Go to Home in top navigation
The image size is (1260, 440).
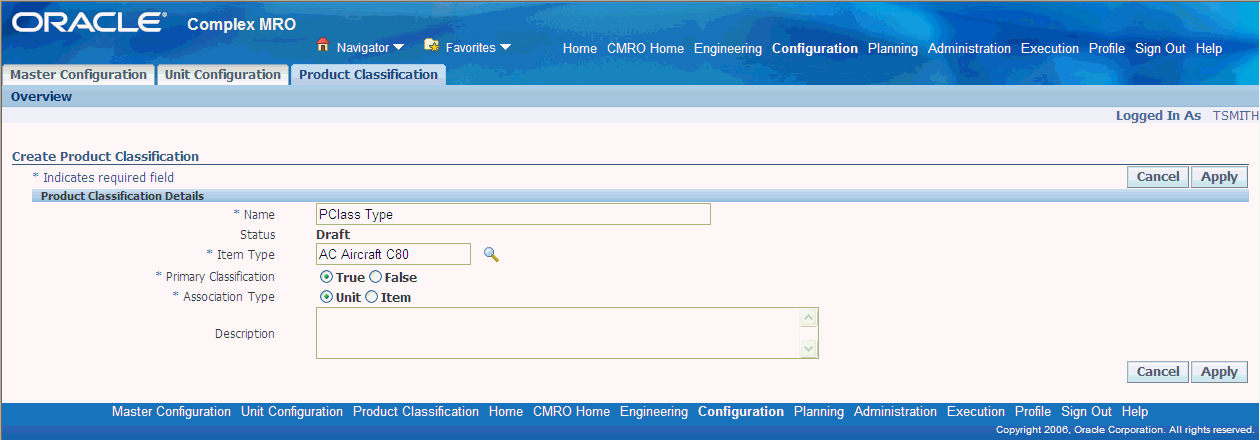point(580,49)
